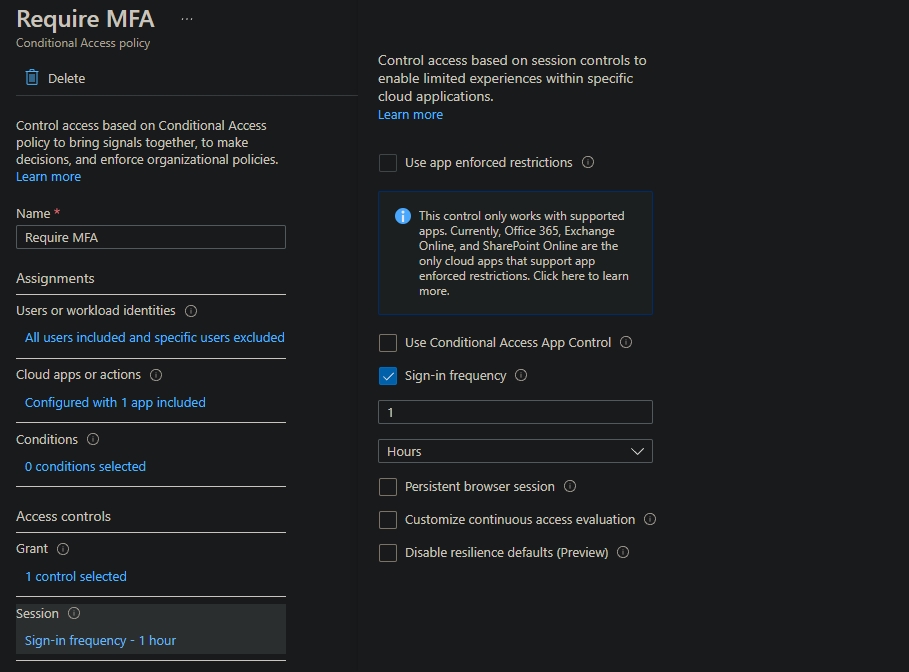Open 0 conditions selected link

click(x=85, y=466)
